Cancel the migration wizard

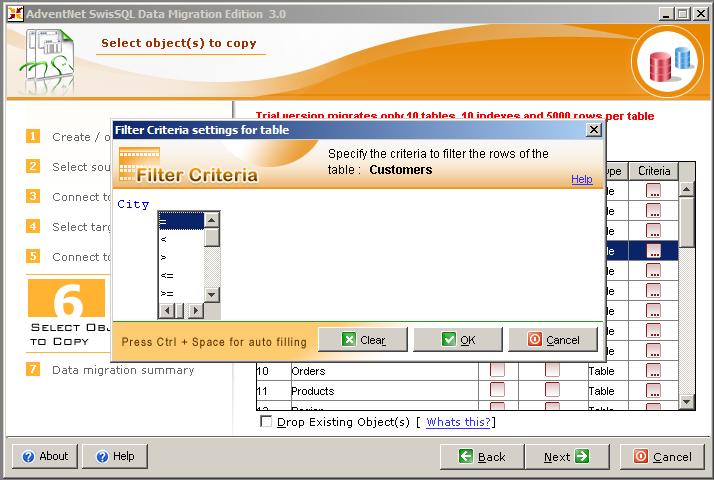663,457
